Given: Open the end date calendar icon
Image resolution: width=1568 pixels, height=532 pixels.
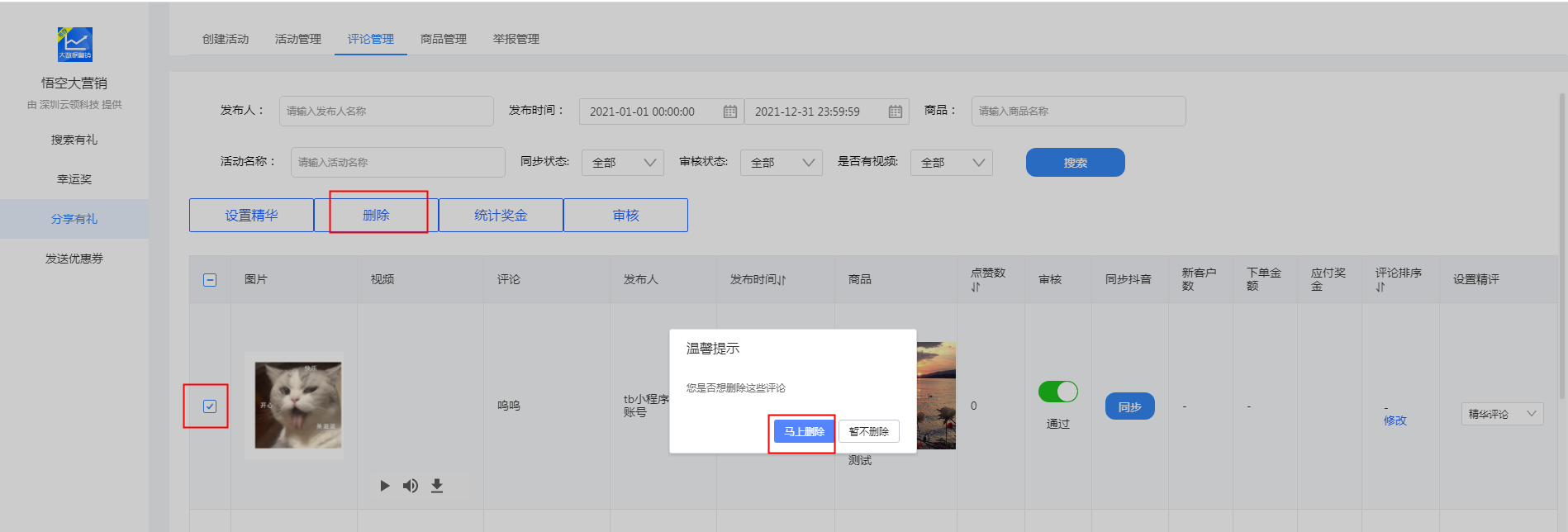Looking at the screenshot, I should 896,112.
